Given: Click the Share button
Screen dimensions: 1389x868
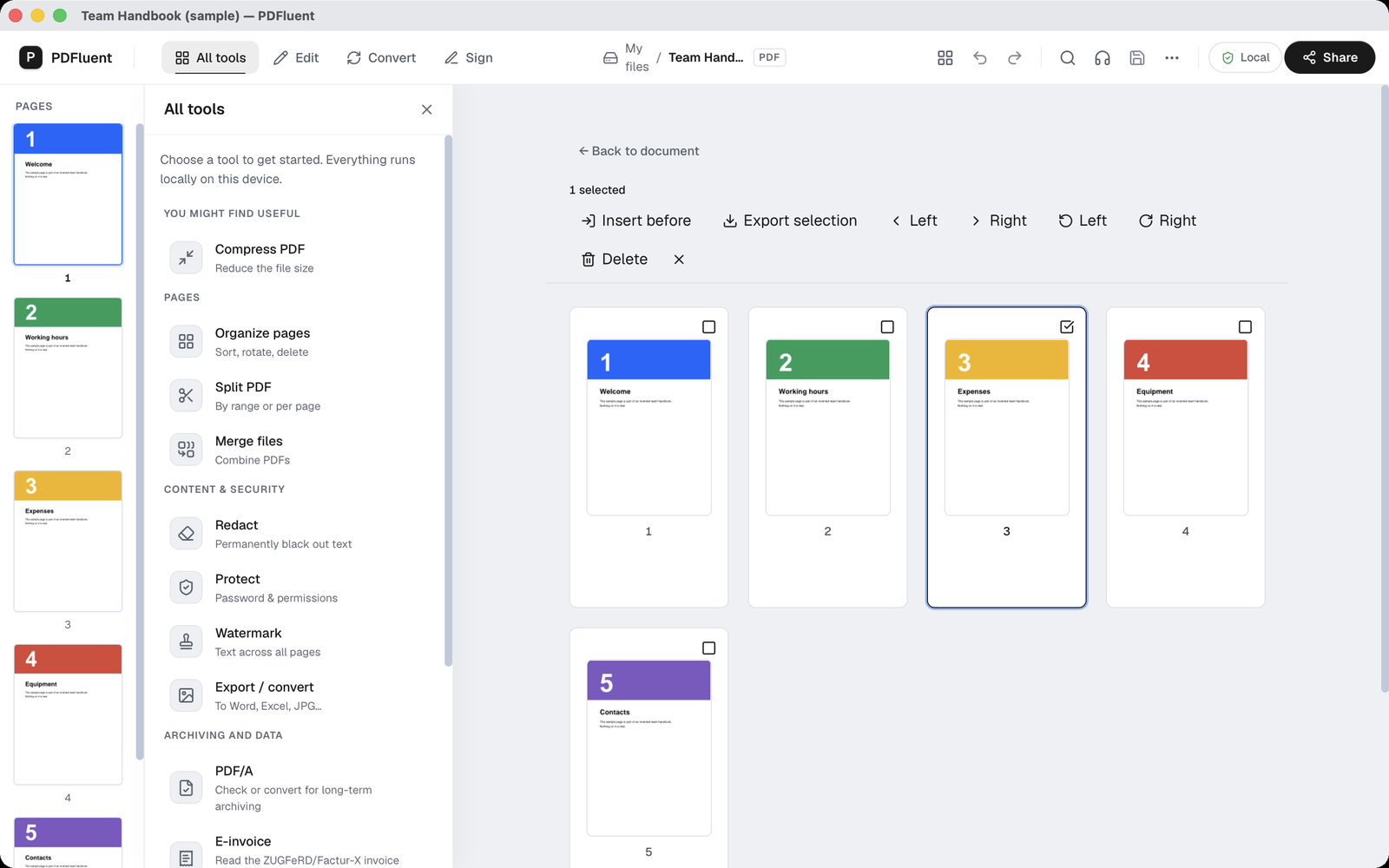Looking at the screenshot, I should point(1329,57).
